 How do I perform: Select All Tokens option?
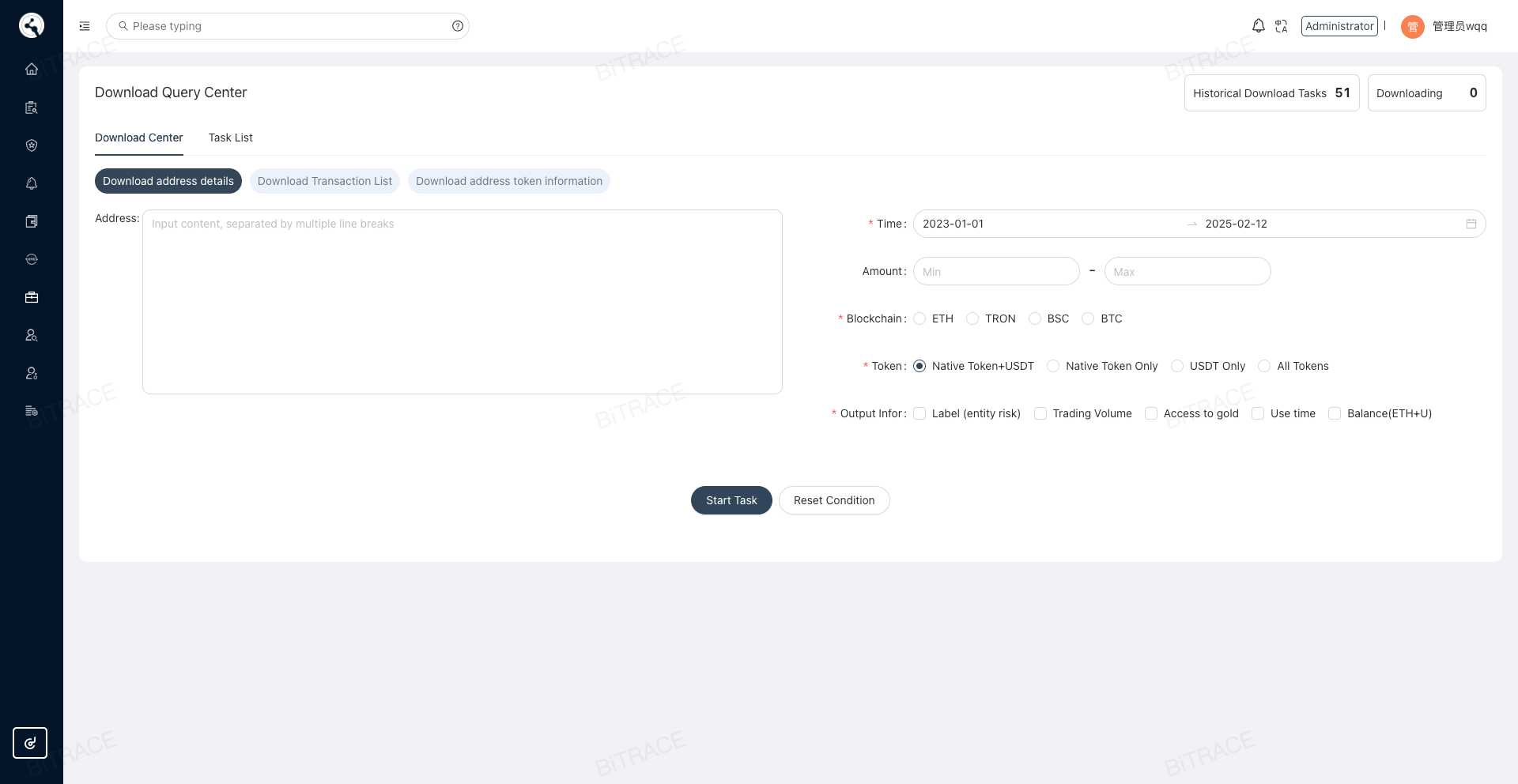click(1264, 366)
